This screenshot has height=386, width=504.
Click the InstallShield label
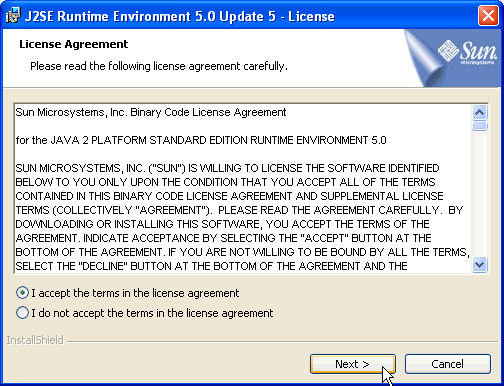coord(35,340)
